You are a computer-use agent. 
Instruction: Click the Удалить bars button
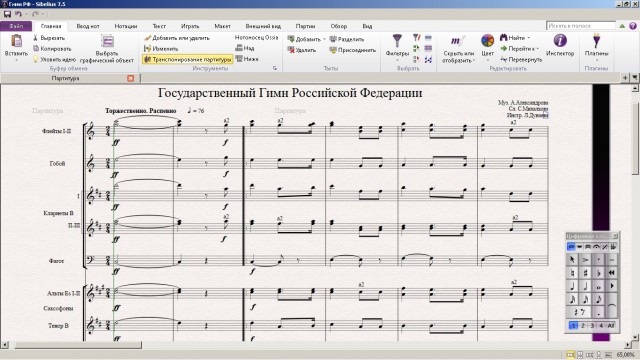pyautogui.click(x=302, y=50)
